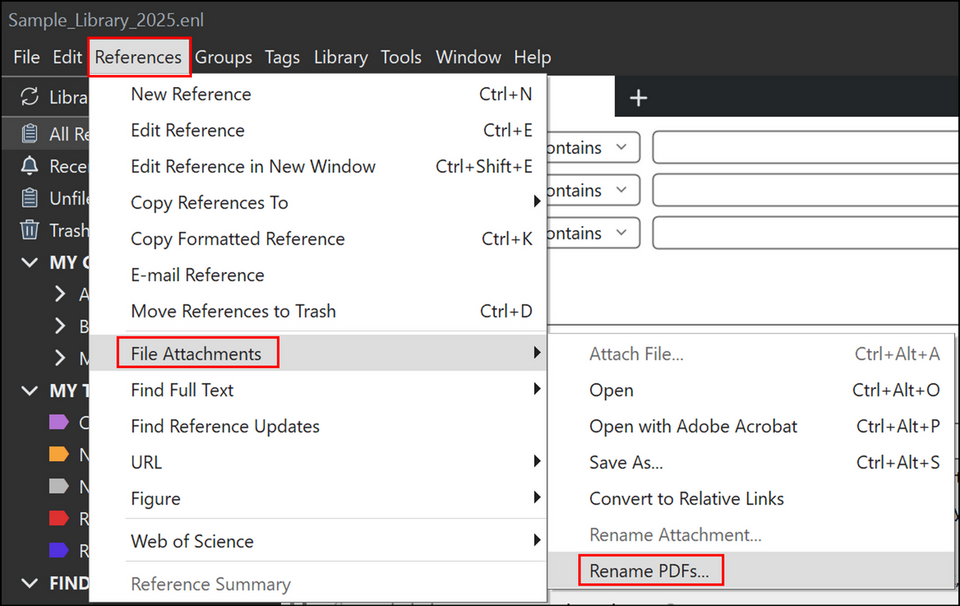Choose Rename PDFs... from the submenu
Image resolution: width=960 pixels, height=606 pixels.
(x=649, y=571)
